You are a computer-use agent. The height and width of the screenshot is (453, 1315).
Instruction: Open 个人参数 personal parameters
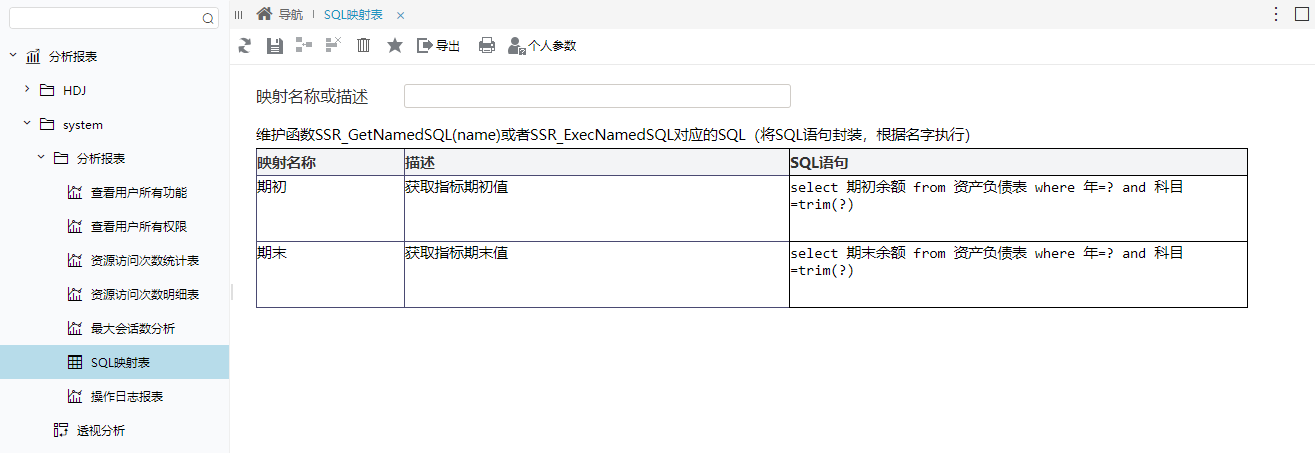pyautogui.click(x=542, y=45)
